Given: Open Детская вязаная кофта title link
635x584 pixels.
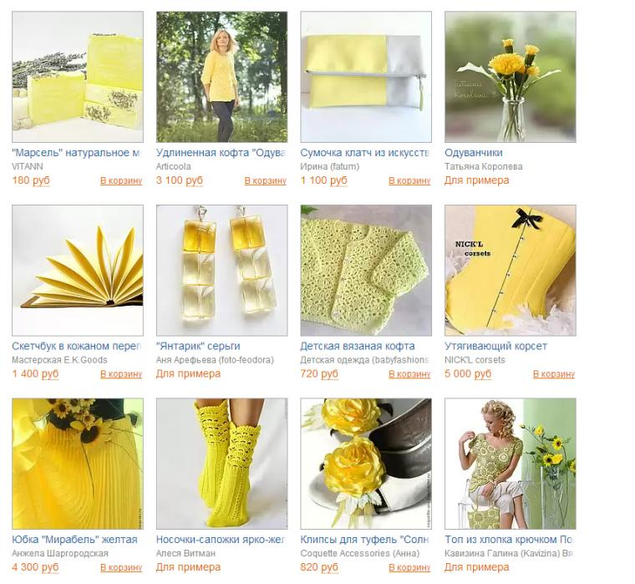Looking at the screenshot, I should click(x=358, y=346).
